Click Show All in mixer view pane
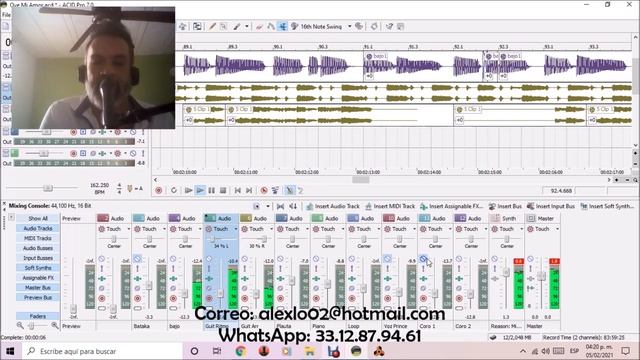 [38, 218]
